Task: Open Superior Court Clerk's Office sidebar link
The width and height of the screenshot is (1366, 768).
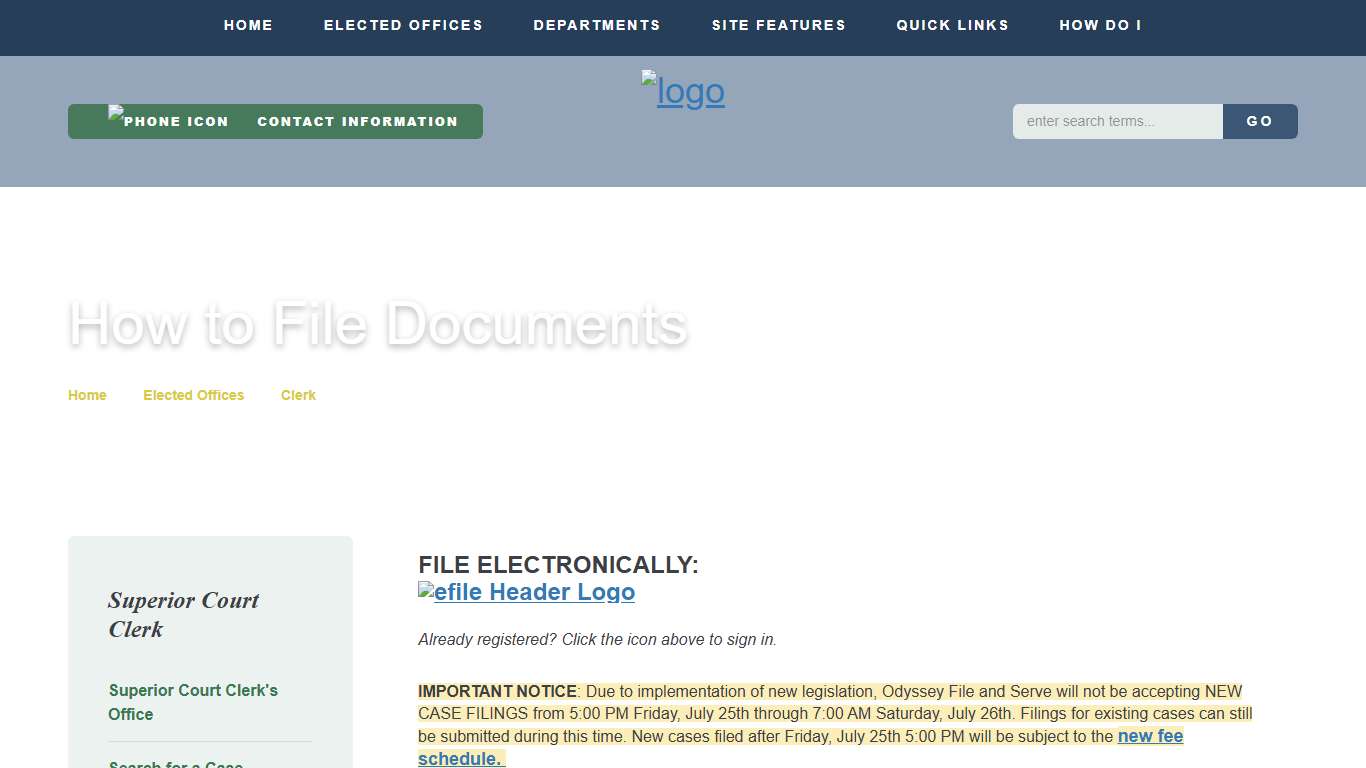Action: (x=193, y=702)
